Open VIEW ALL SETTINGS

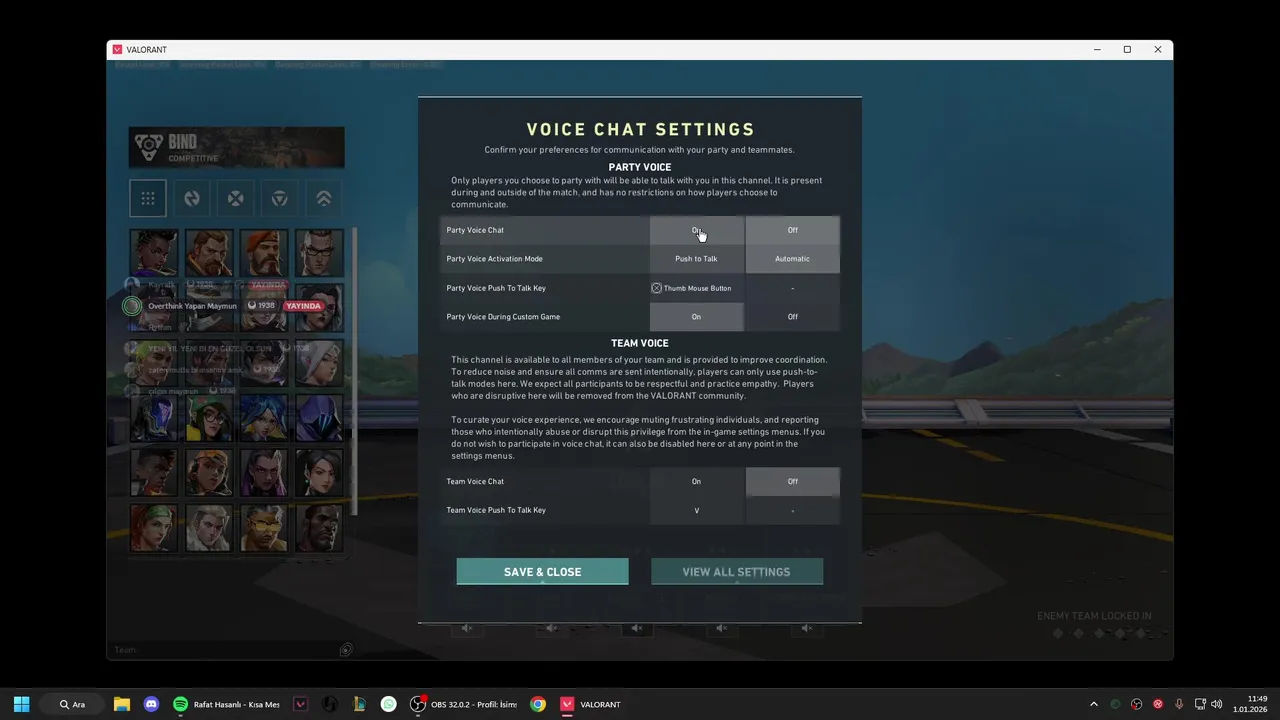(737, 572)
